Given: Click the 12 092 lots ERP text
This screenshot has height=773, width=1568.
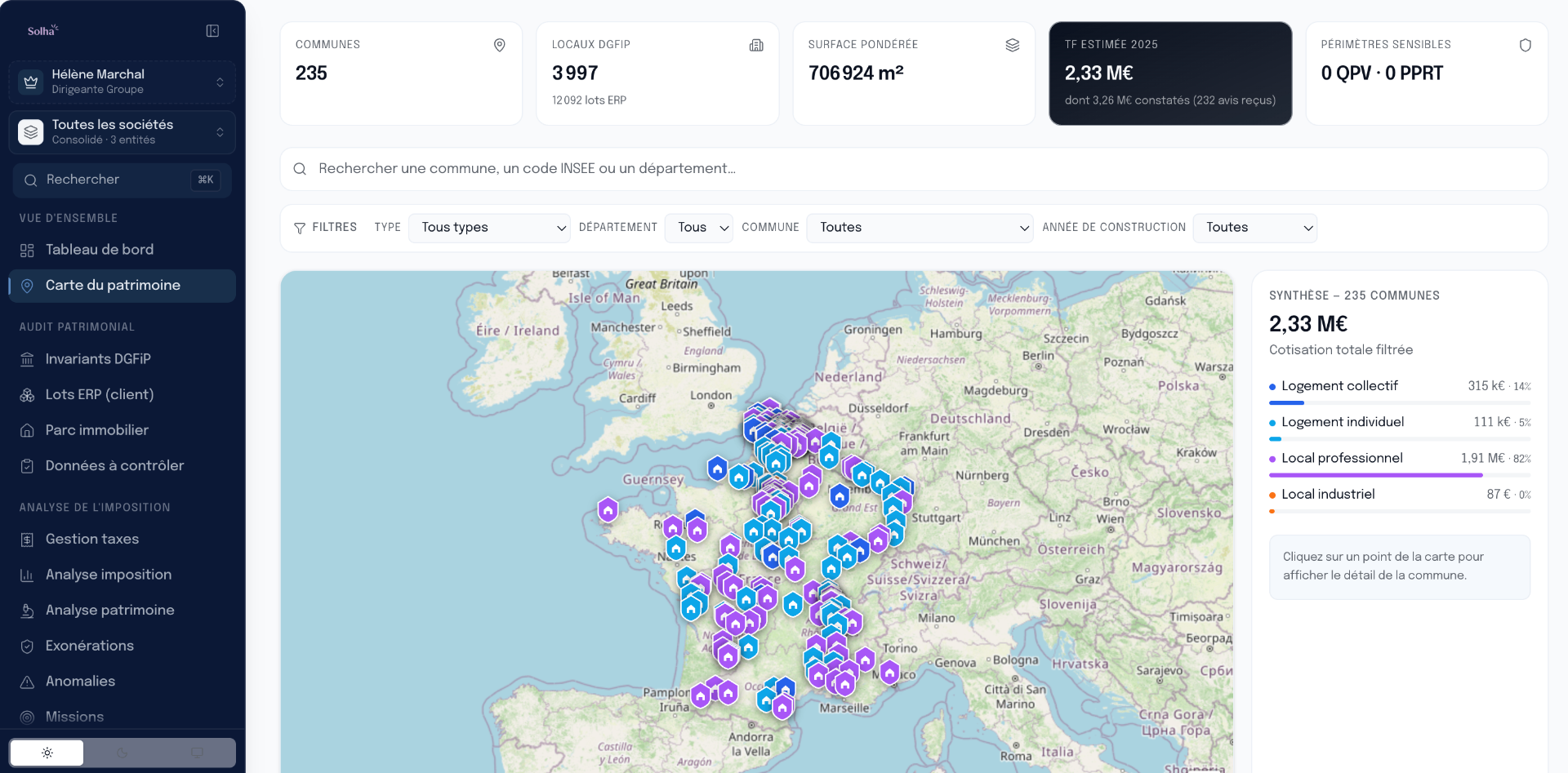Looking at the screenshot, I should point(589,100).
